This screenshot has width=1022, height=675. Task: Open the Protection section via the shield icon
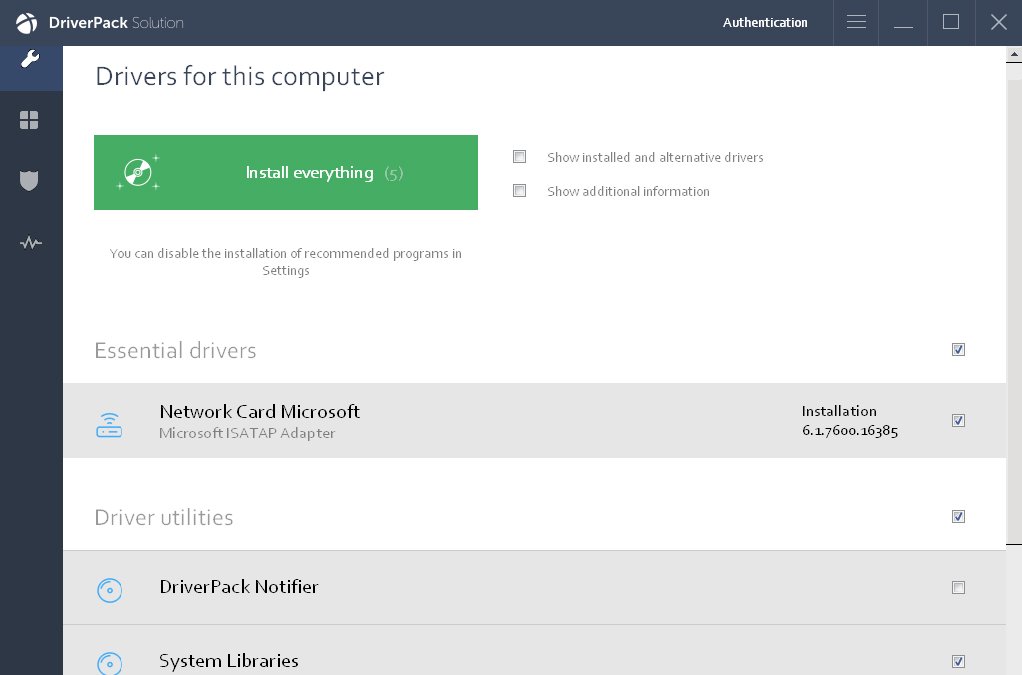30,182
